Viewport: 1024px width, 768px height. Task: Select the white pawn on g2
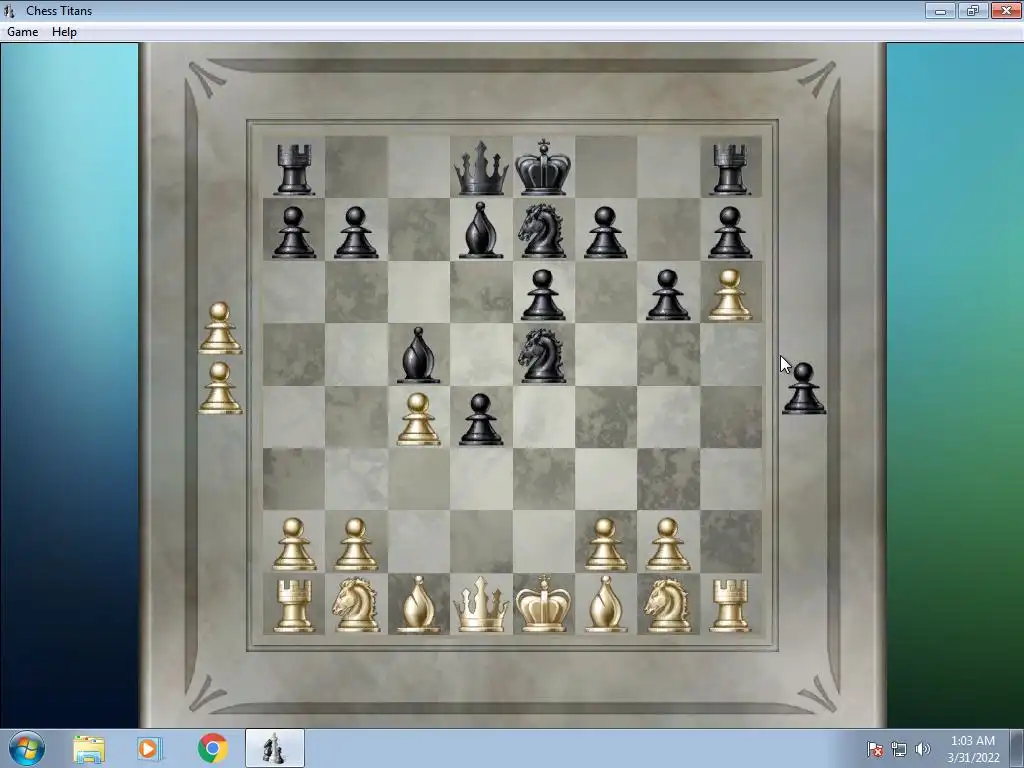(x=668, y=544)
